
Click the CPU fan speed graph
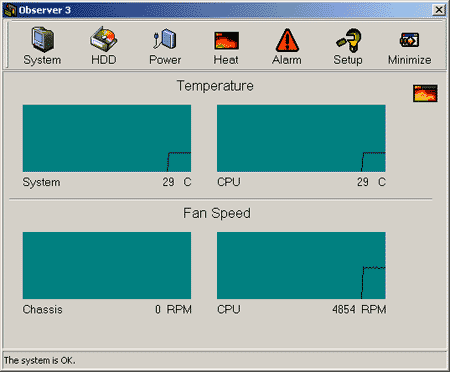click(301, 266)
